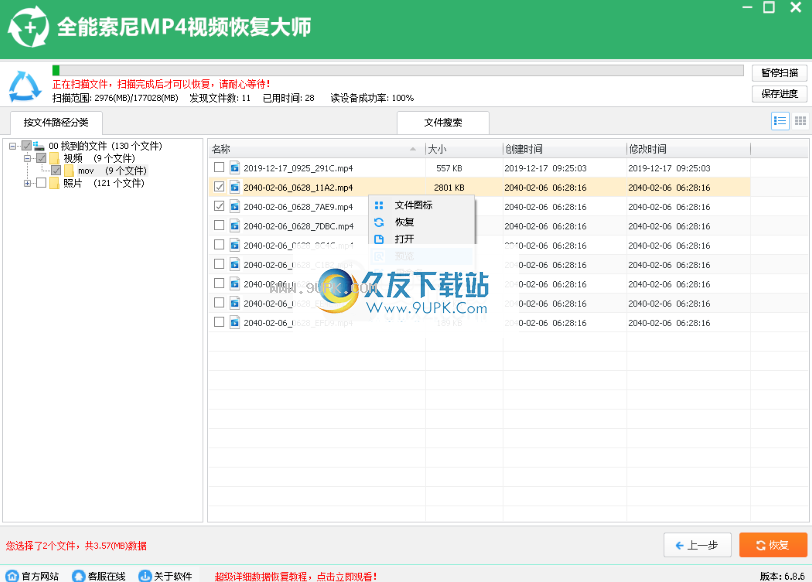
Task: Click filename 2040-02-06_0628_7DBC.mp4
Action: coord(298,226)
